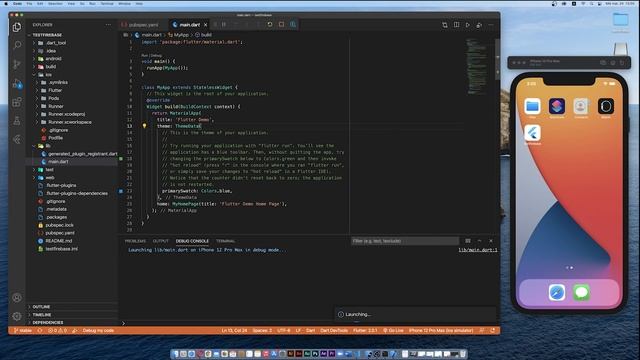The width and height of the screenshot is (640, 360).
Task: Click the simulator rotate icon
Action: coord(622,62)
